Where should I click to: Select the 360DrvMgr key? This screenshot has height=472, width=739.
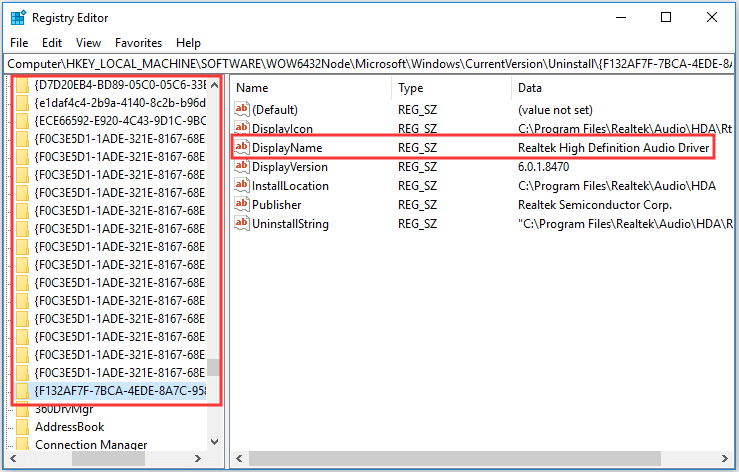(64, 409)
